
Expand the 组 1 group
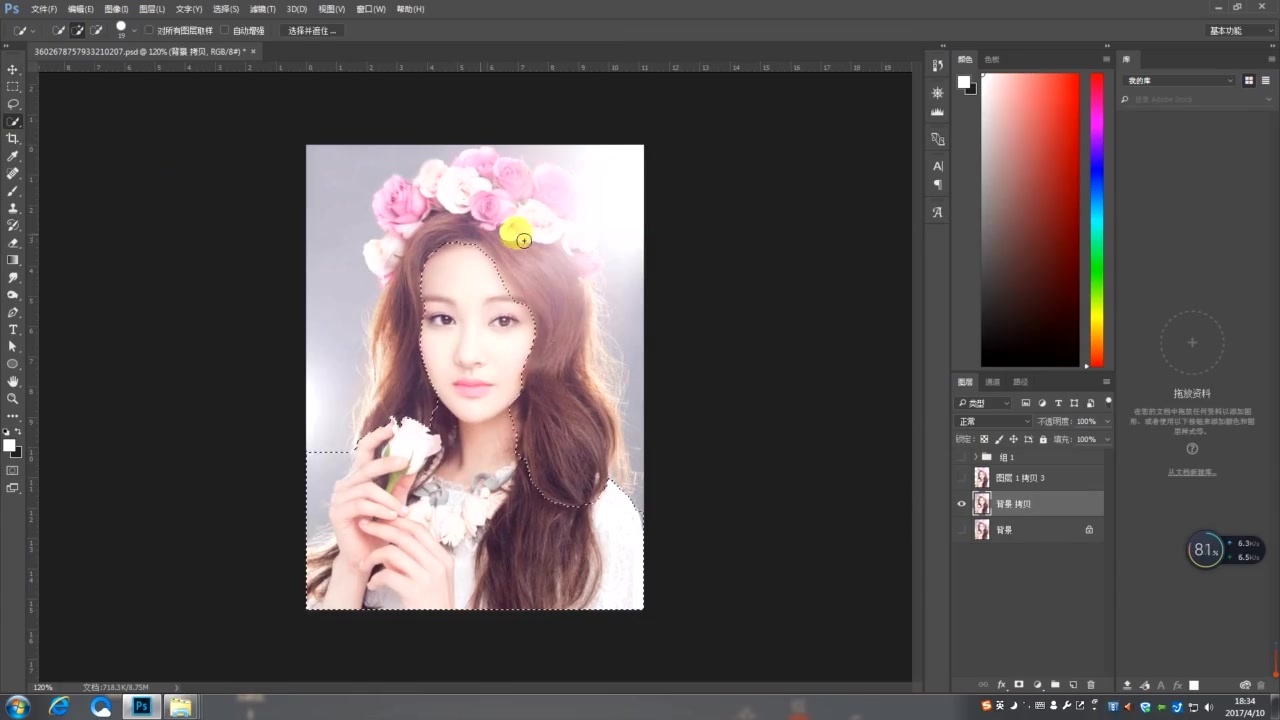976,457
